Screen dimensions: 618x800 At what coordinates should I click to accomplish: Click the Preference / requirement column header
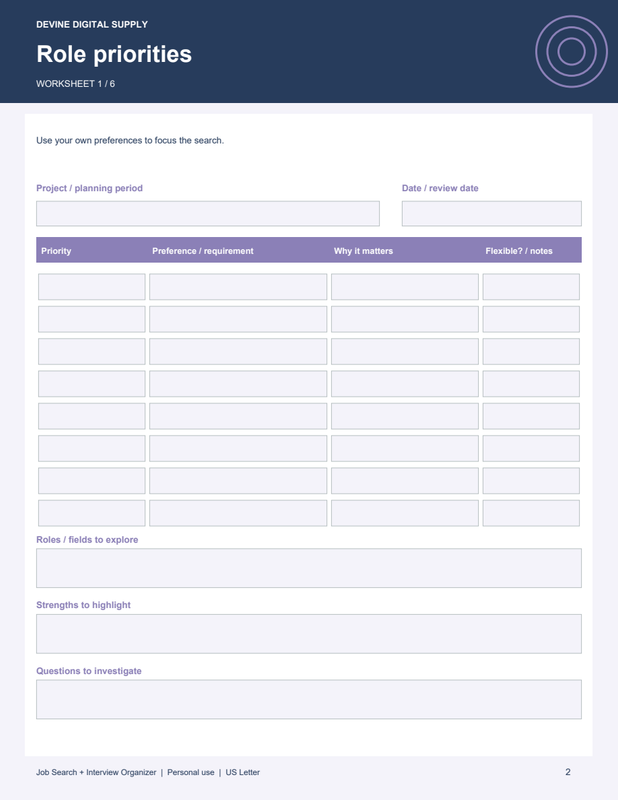click(203, 251)
